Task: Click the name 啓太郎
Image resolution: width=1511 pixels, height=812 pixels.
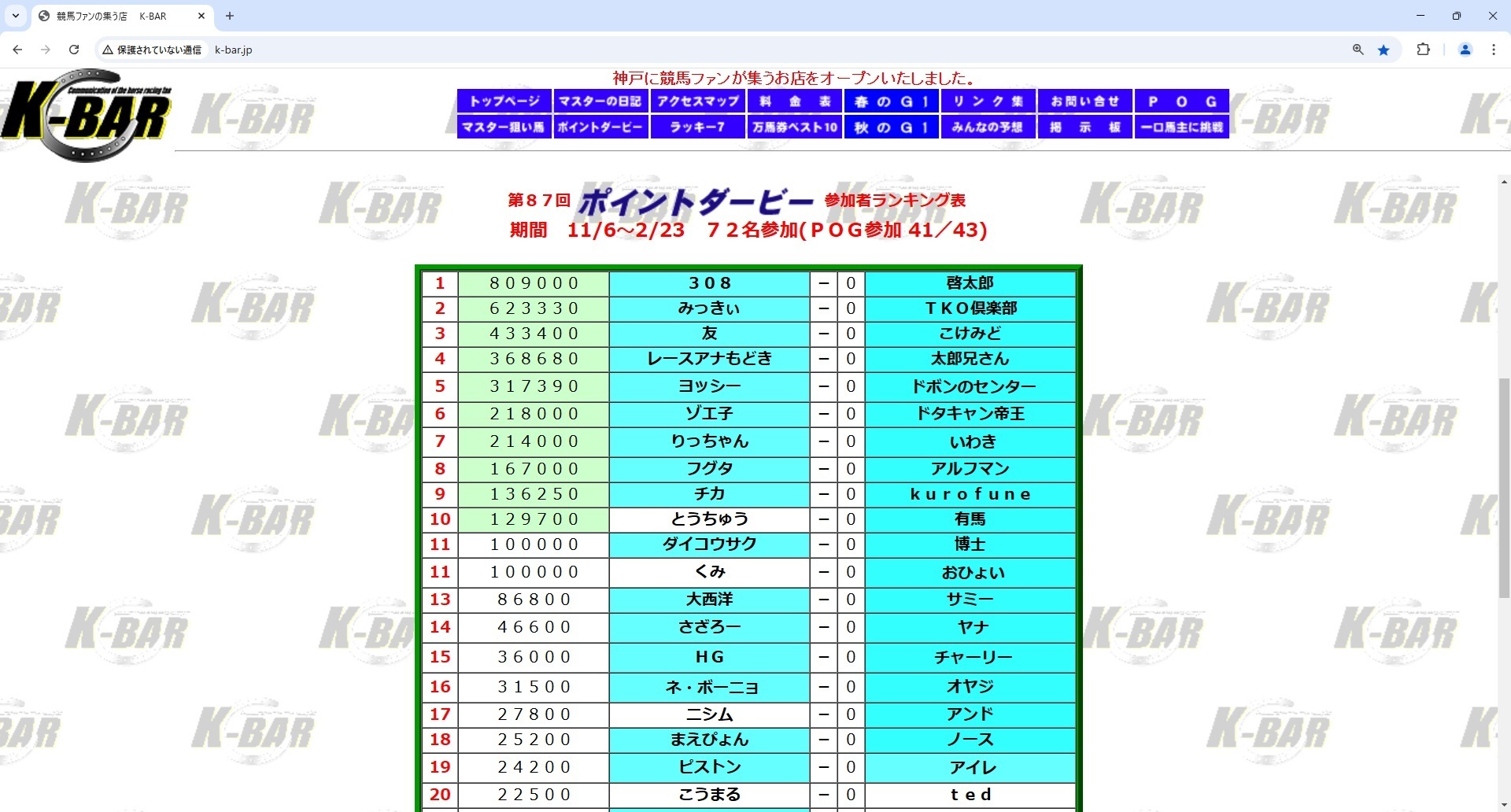Action: click(x=970, y=283)
